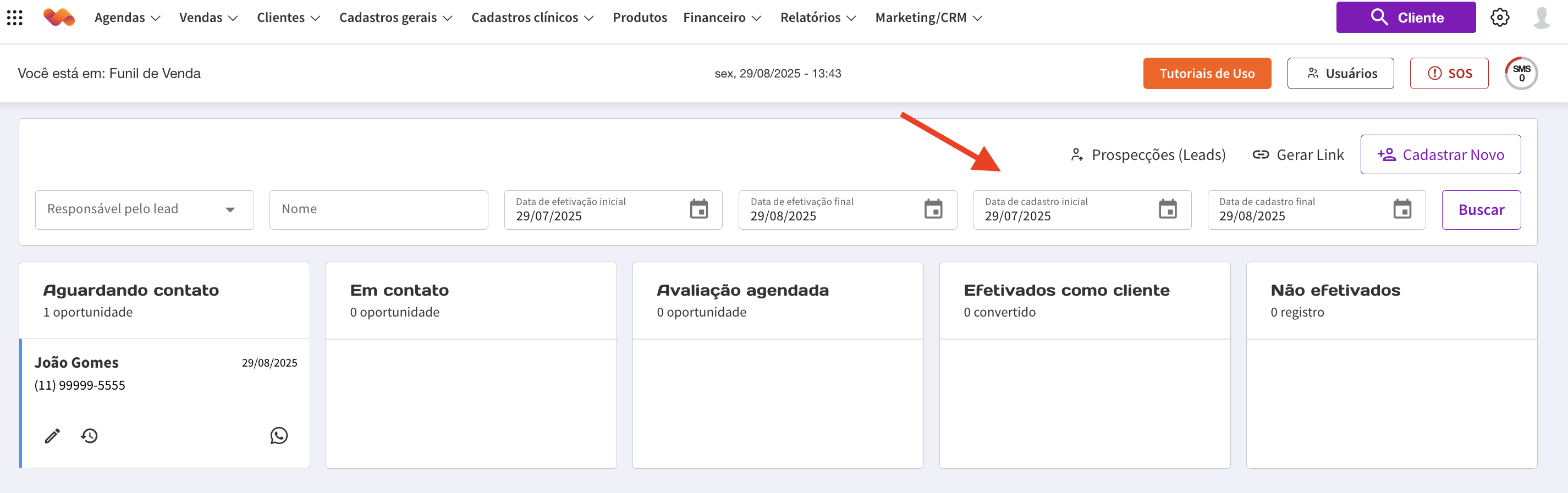Expand the Responsável pelo lead dropdown
The width and height of the screenshot is (1568, 493).
point(144,209)
